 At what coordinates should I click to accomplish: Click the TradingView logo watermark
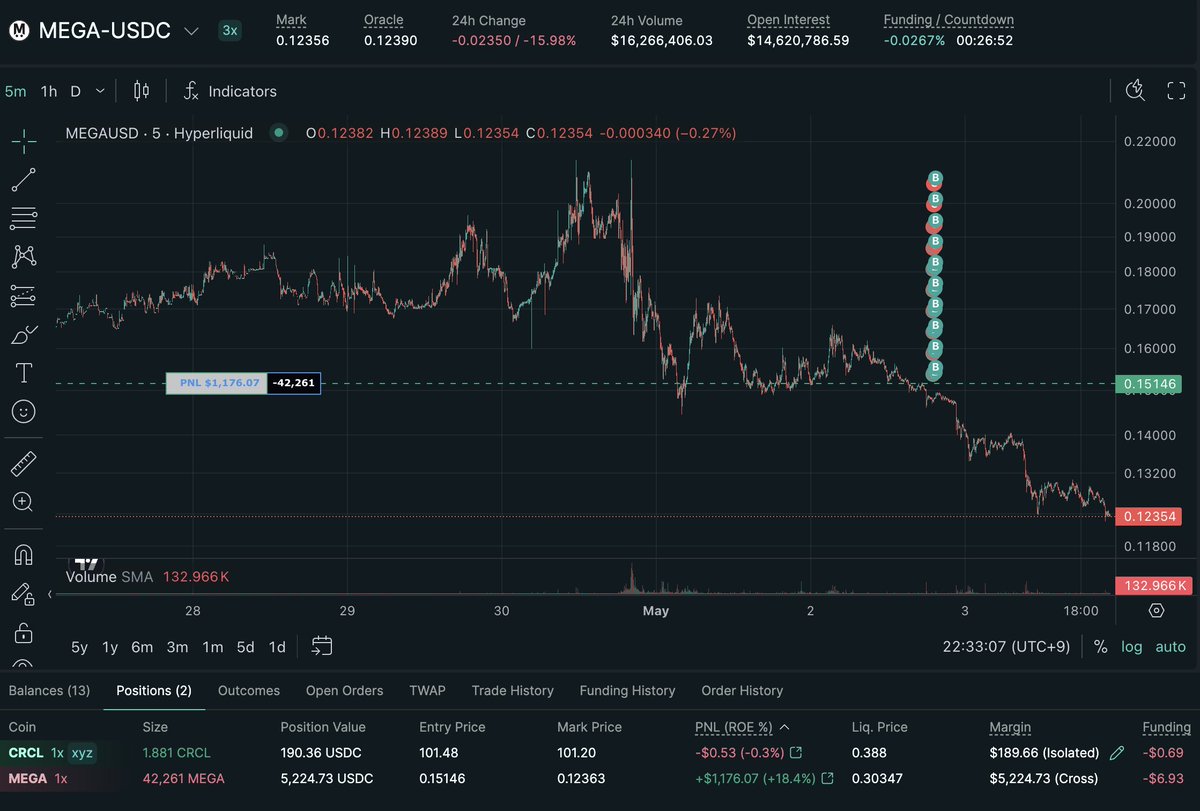(87, 565)
